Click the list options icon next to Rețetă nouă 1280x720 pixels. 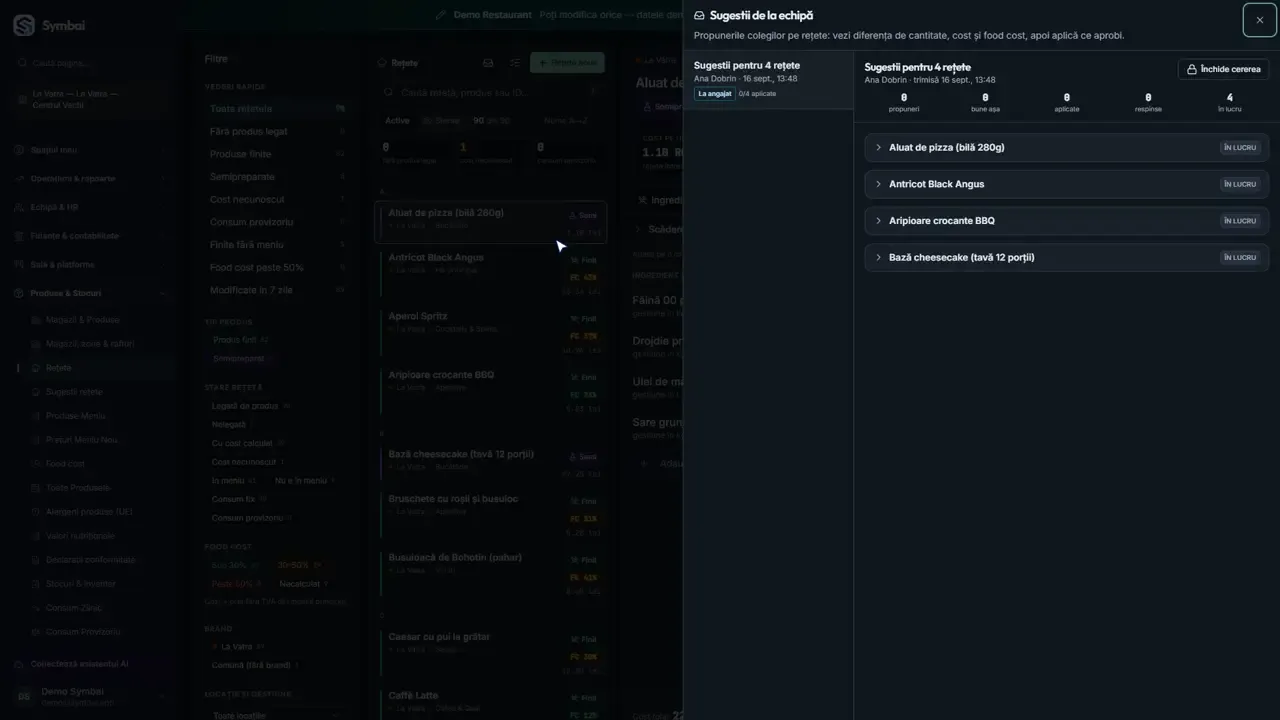(515, 63)
